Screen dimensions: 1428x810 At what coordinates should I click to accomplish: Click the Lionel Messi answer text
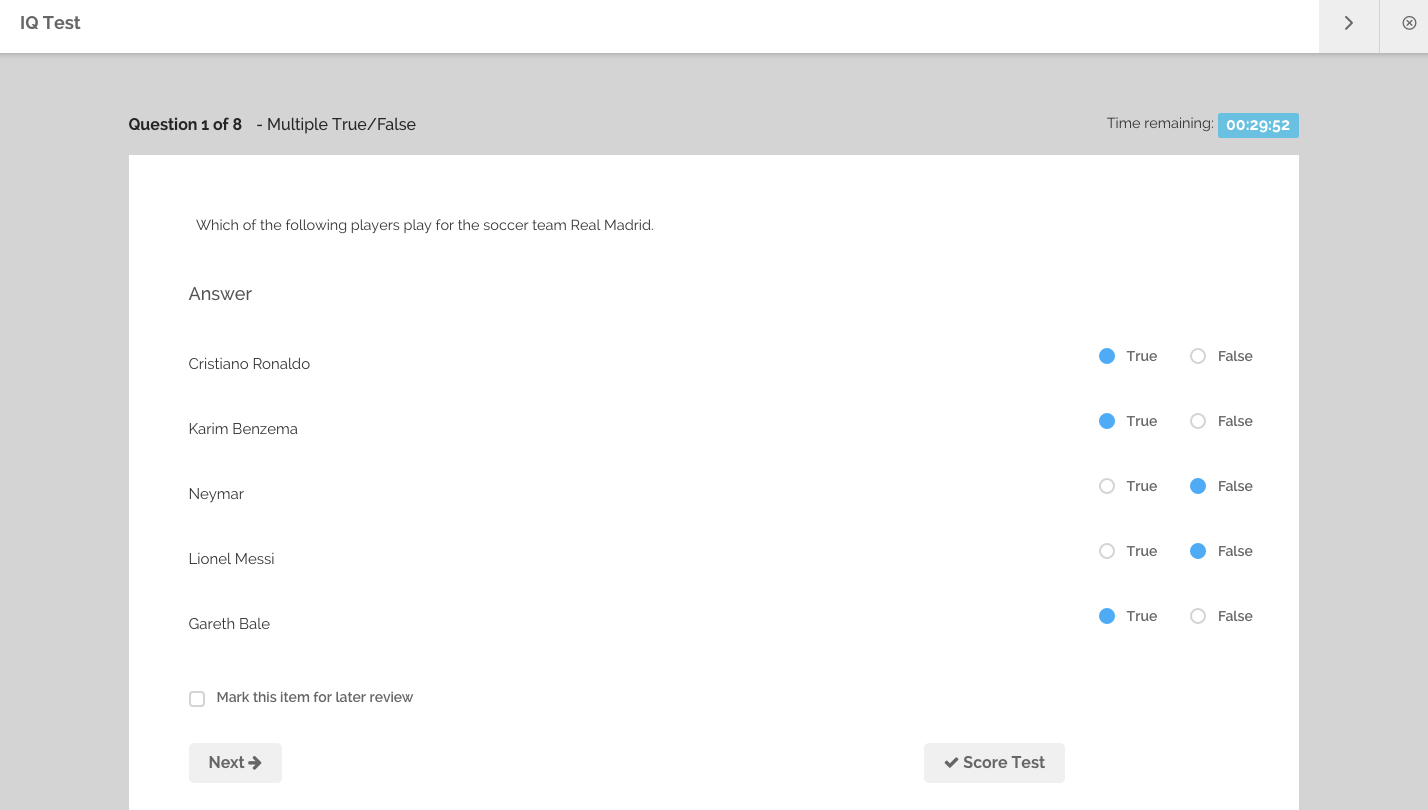(231, 559)
